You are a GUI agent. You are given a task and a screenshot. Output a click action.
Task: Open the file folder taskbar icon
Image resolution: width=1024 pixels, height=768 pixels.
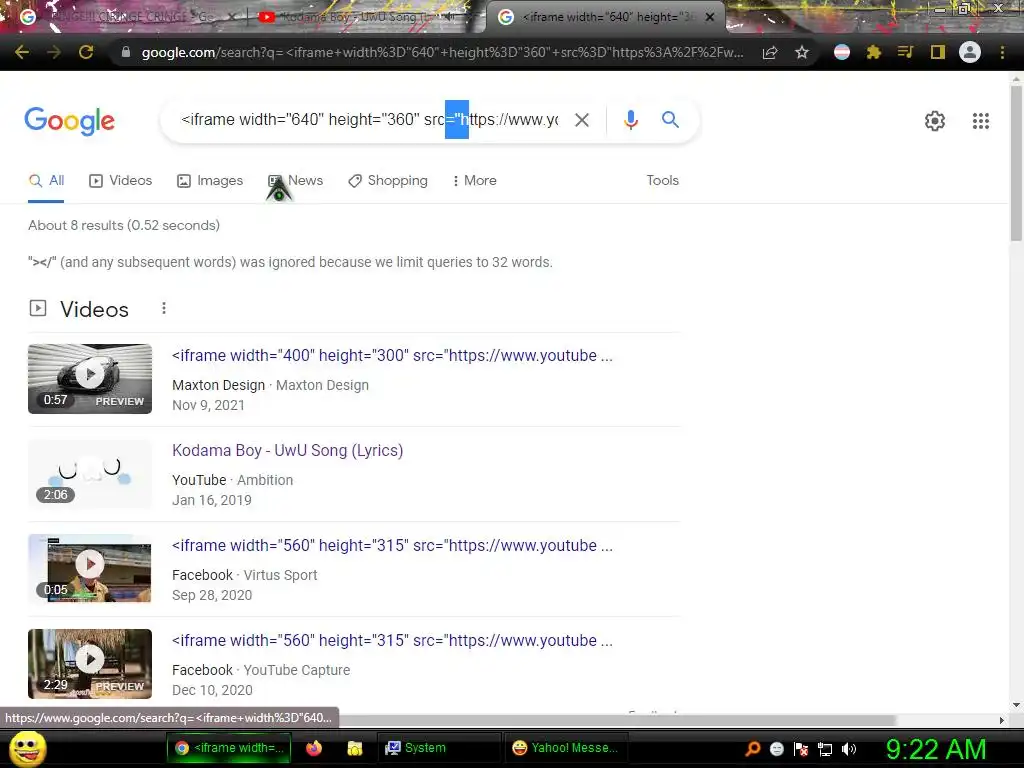[355, 748]
